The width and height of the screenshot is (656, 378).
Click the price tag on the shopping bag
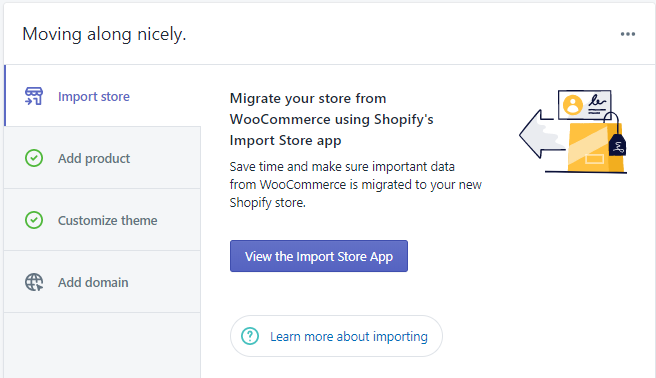click(617, 144)
